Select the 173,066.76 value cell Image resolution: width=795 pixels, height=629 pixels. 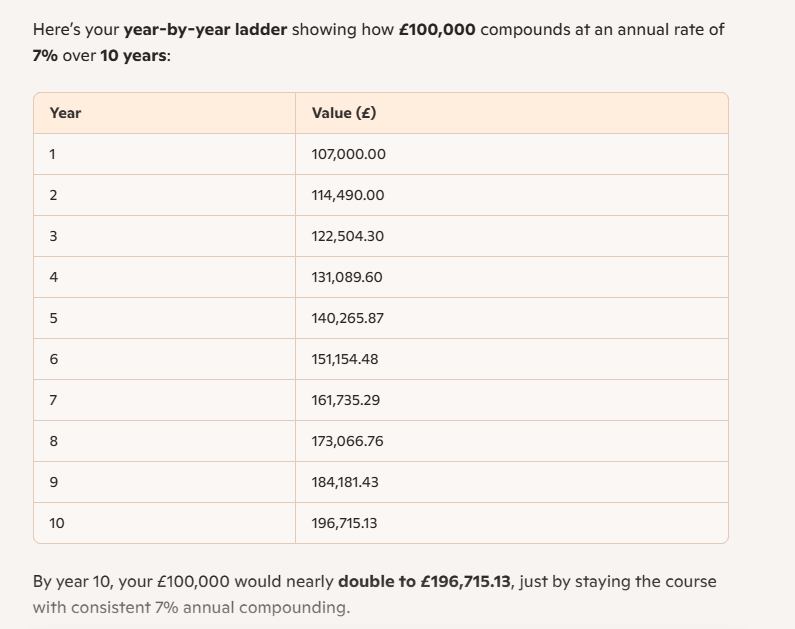click(347, 441)
